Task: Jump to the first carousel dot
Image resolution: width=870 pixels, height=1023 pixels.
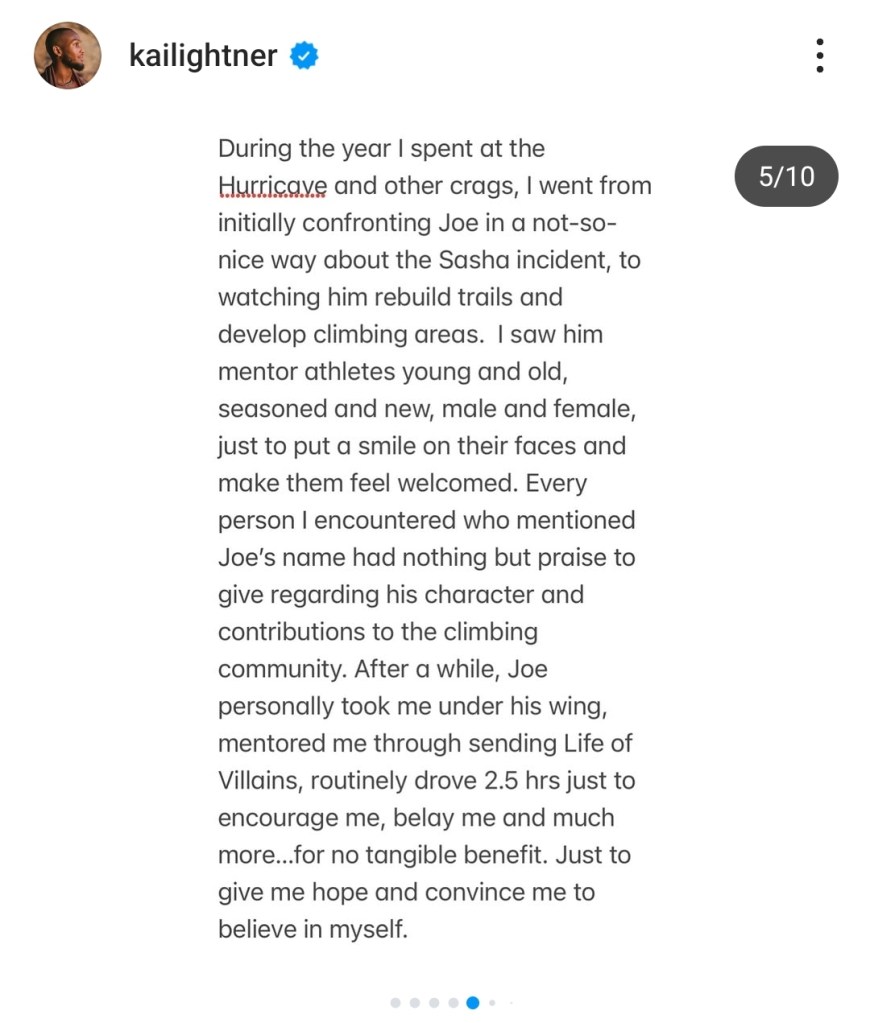Action: click(396, 1002)
